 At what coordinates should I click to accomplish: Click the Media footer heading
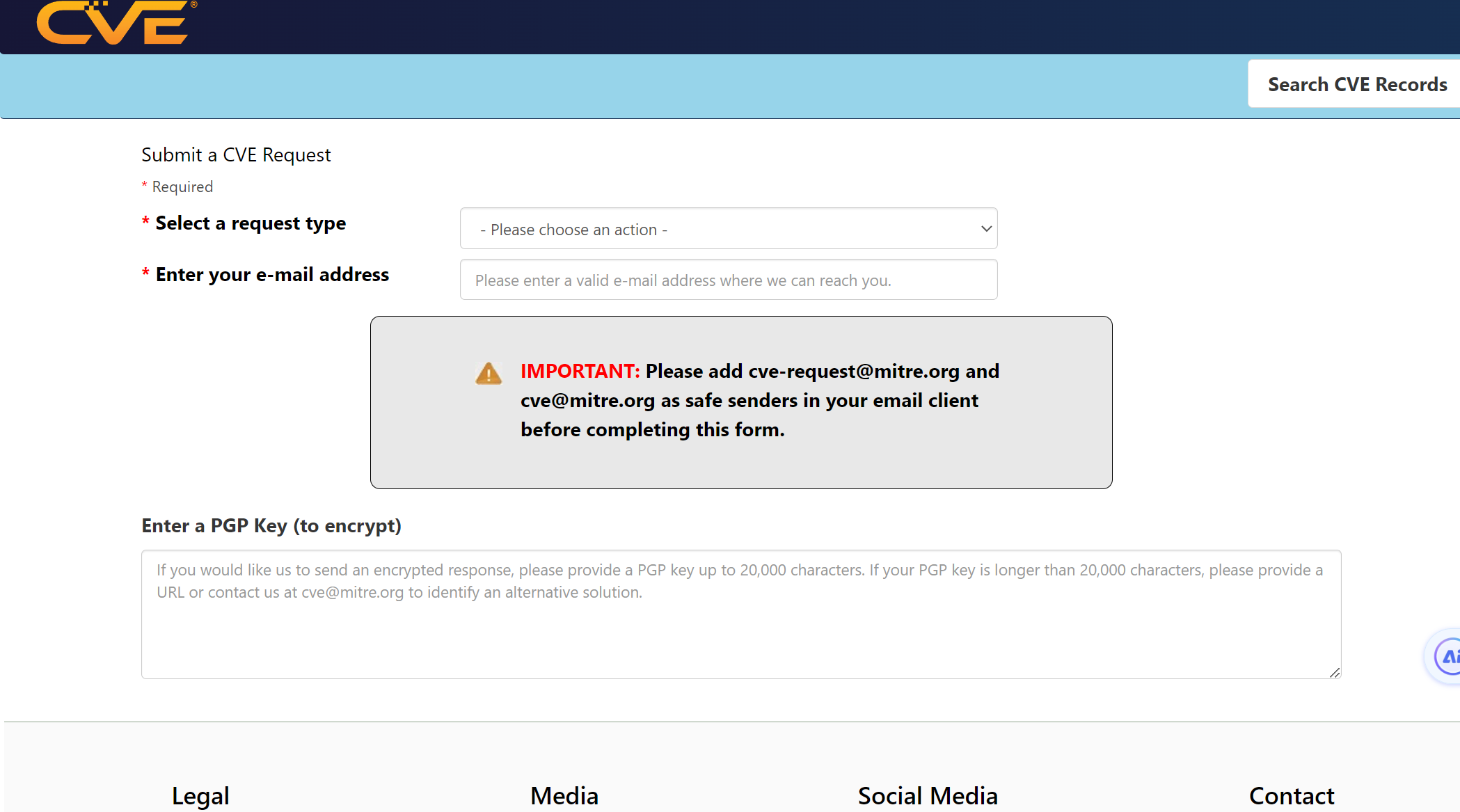pyautogui.click(x=564, y=795)
